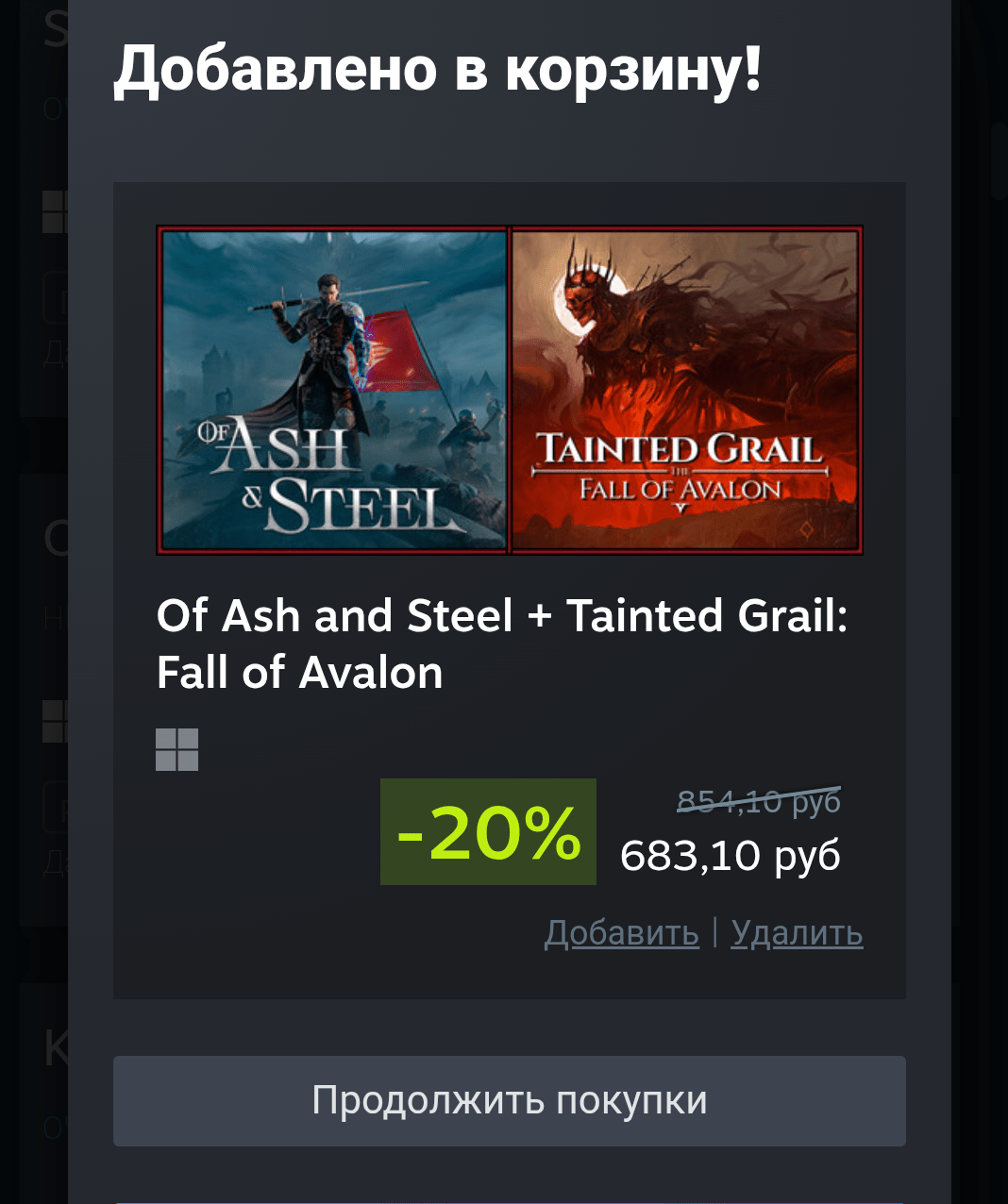The width and height of the screenshot is (1008, 1204).
Task: Click the green -20% discount badge
Action: (x=488, y=831)
